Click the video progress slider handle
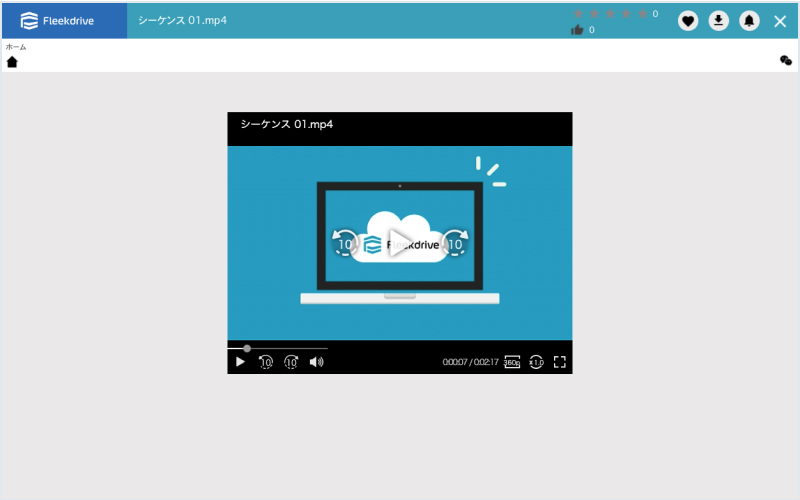This screenshot has height=500, width=800. (x=247, y=348)
